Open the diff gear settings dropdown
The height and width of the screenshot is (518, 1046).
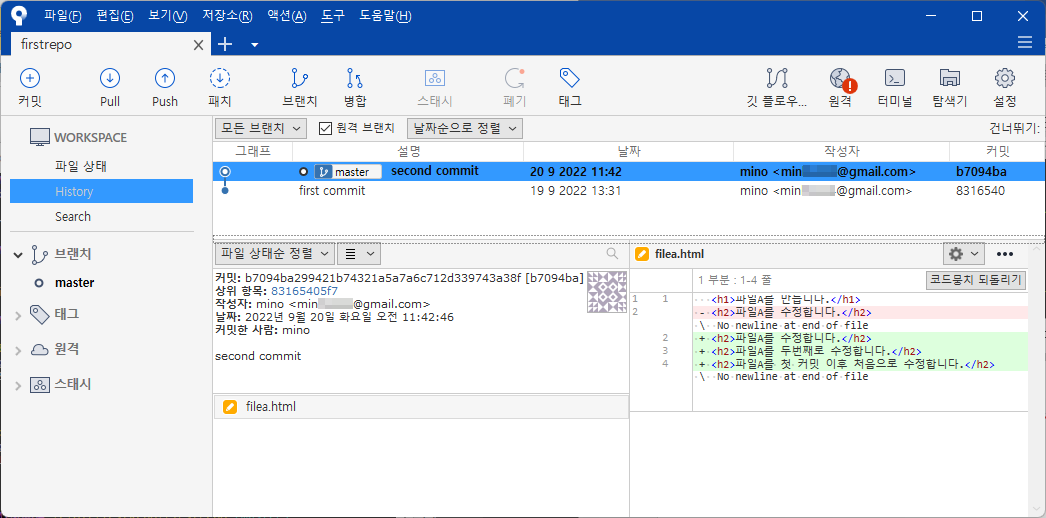pyautogui.click(x=964, y=254)
